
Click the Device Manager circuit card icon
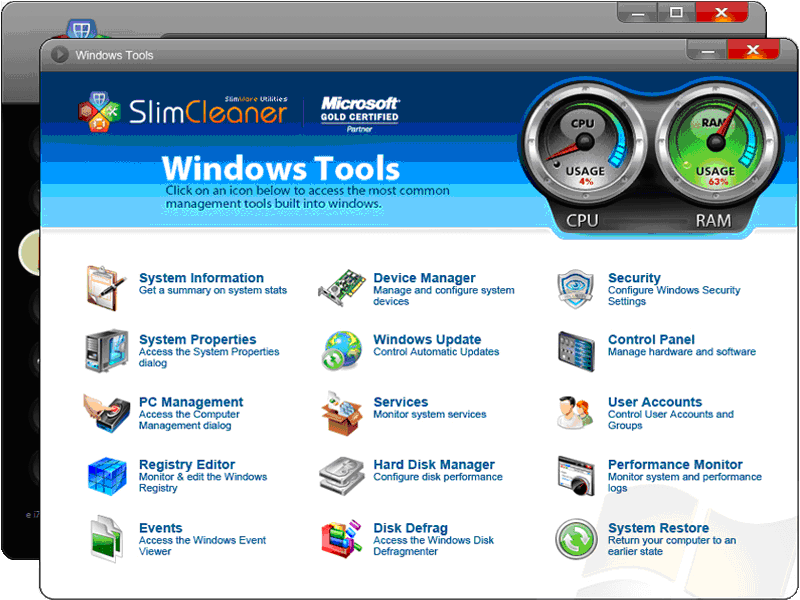pos(342,288)
